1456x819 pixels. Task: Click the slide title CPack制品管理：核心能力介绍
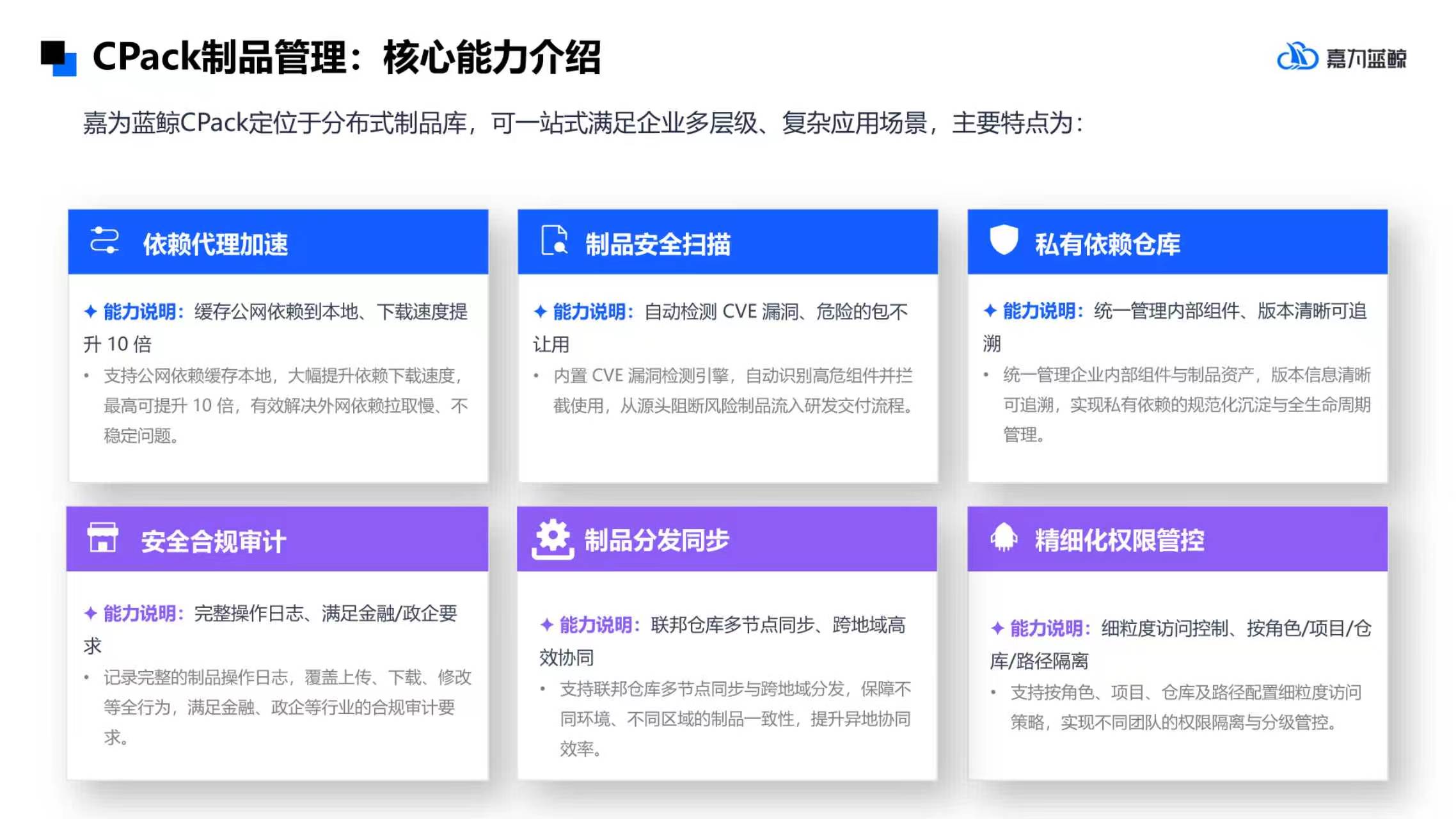point(347,58)
